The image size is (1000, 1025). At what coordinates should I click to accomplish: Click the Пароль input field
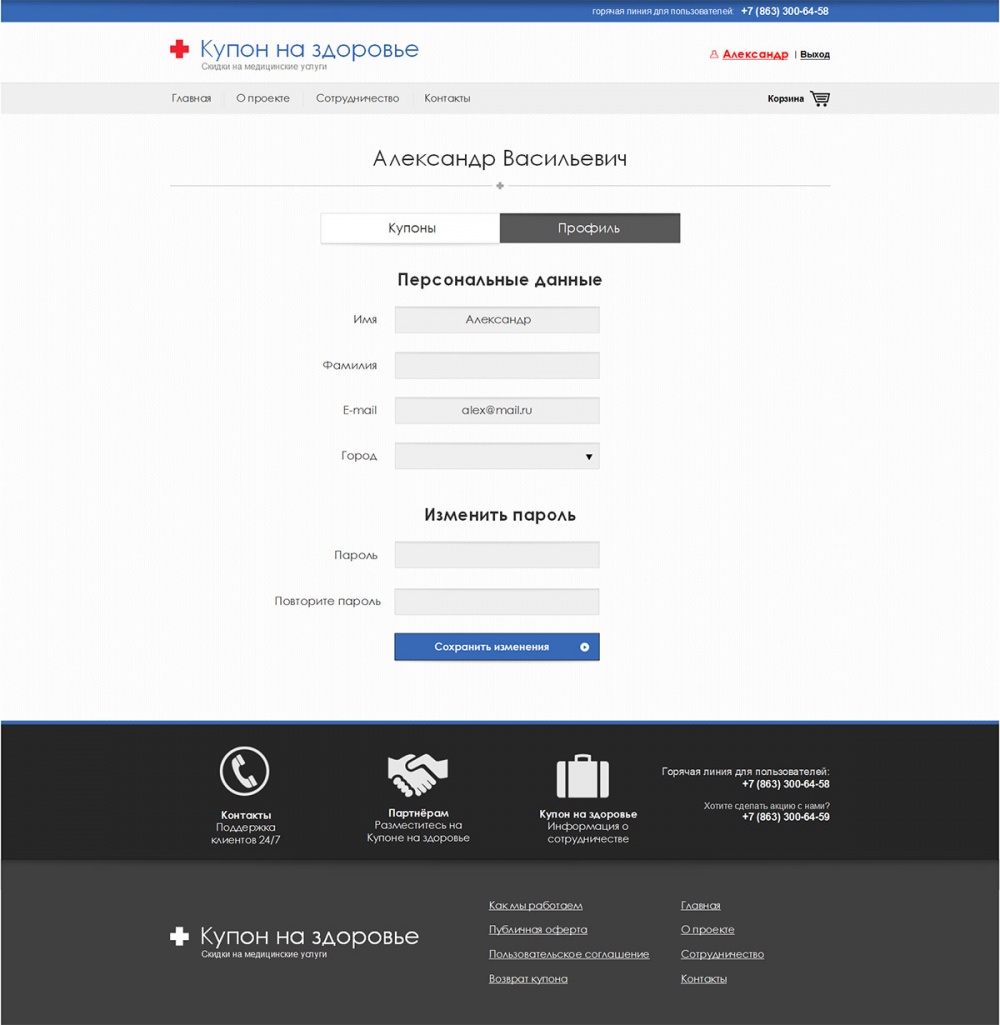click(497, 555)
